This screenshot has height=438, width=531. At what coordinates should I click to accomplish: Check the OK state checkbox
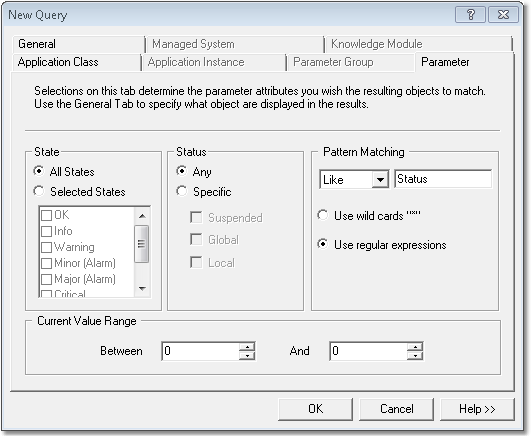click(x=46, y=215)
